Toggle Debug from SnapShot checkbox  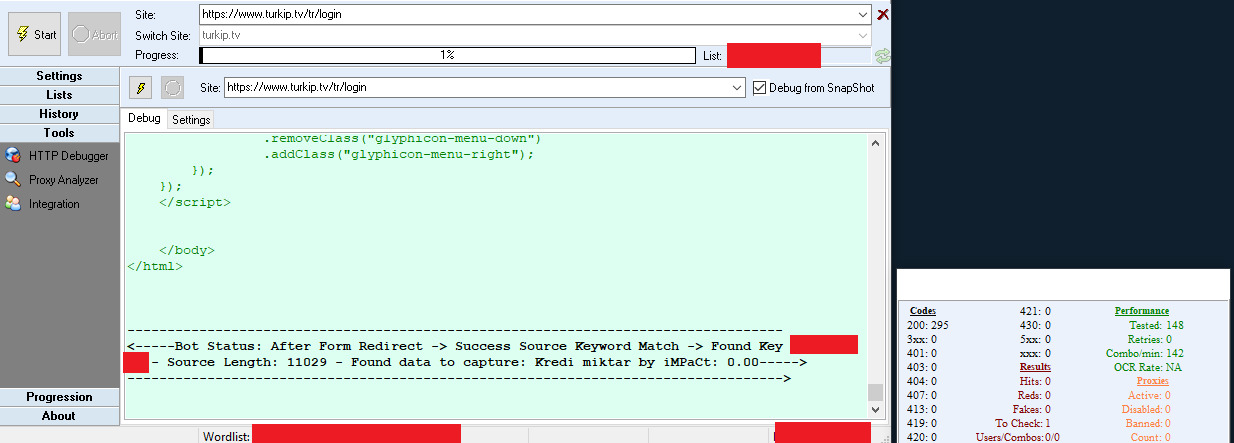pos(759,88)
